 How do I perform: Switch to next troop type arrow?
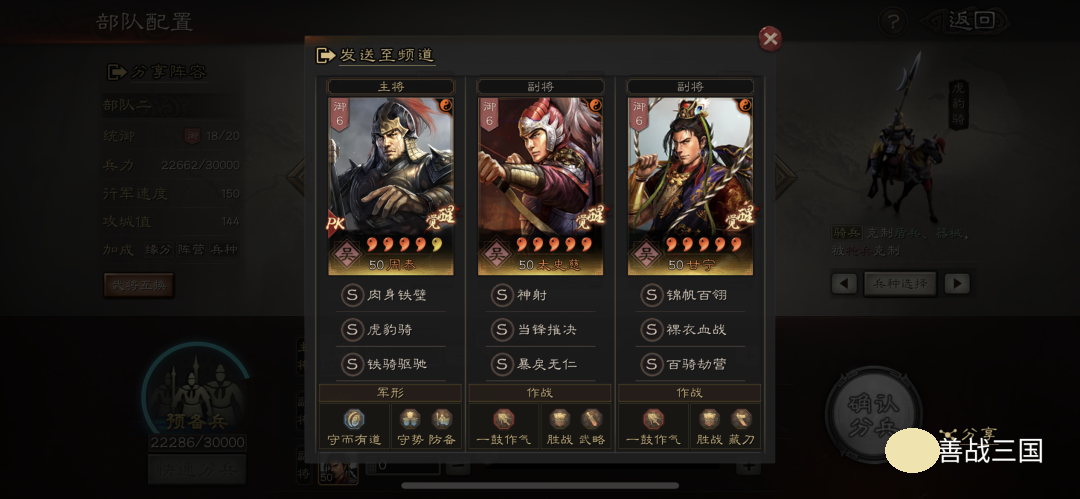tap(957, 283)
